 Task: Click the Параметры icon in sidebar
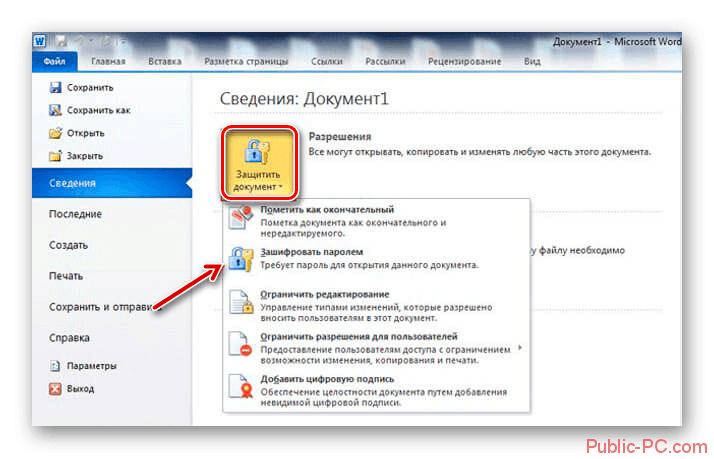[x=55, y=366]
